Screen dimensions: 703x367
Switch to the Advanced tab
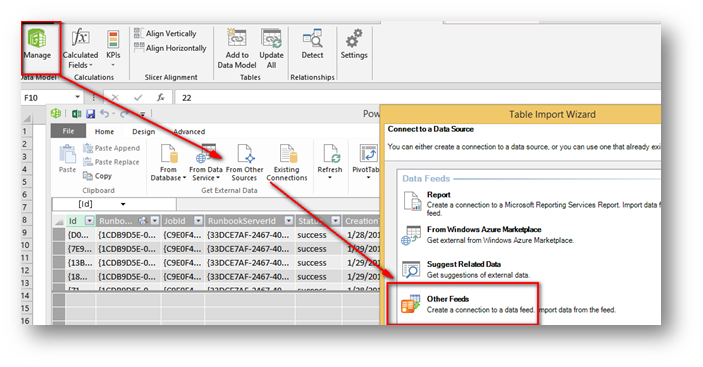pos(189,131)
